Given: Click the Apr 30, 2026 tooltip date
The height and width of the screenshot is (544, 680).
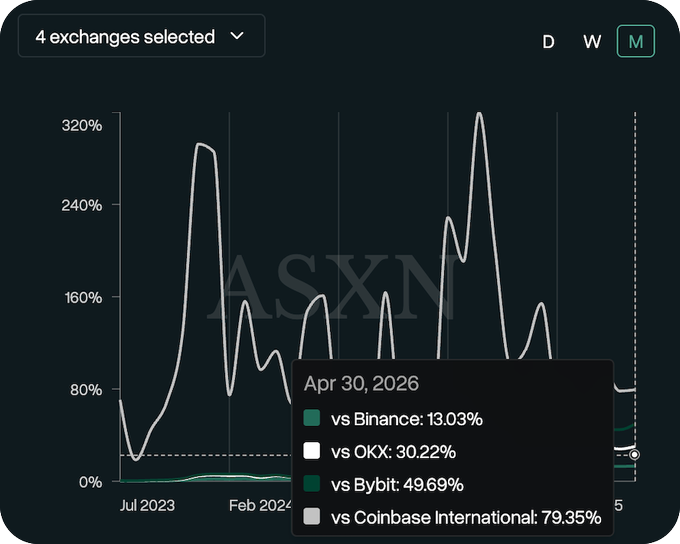Looking at the screenshot, I should pos(362,383).
